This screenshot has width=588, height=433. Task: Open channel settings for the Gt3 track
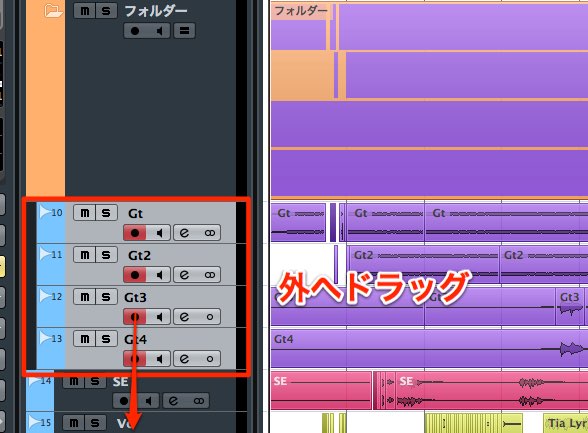point(184,317)
